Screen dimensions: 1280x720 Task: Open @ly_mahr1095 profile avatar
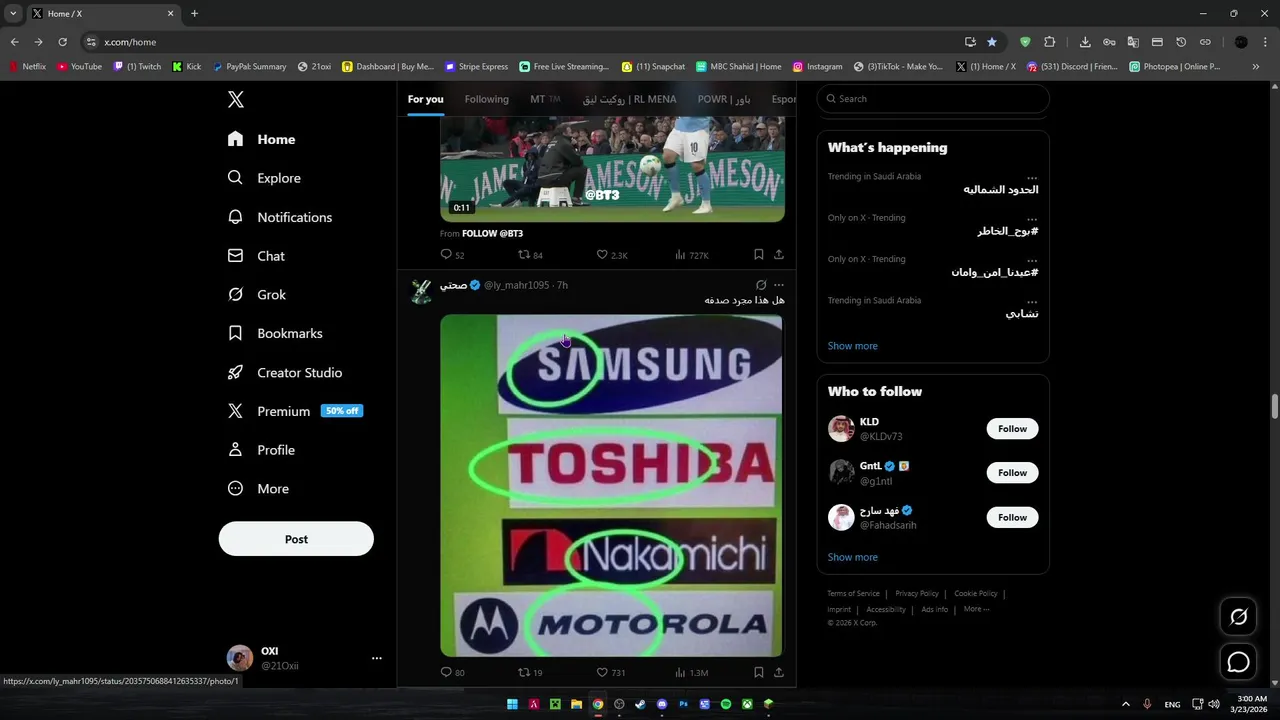click(421, 291)
